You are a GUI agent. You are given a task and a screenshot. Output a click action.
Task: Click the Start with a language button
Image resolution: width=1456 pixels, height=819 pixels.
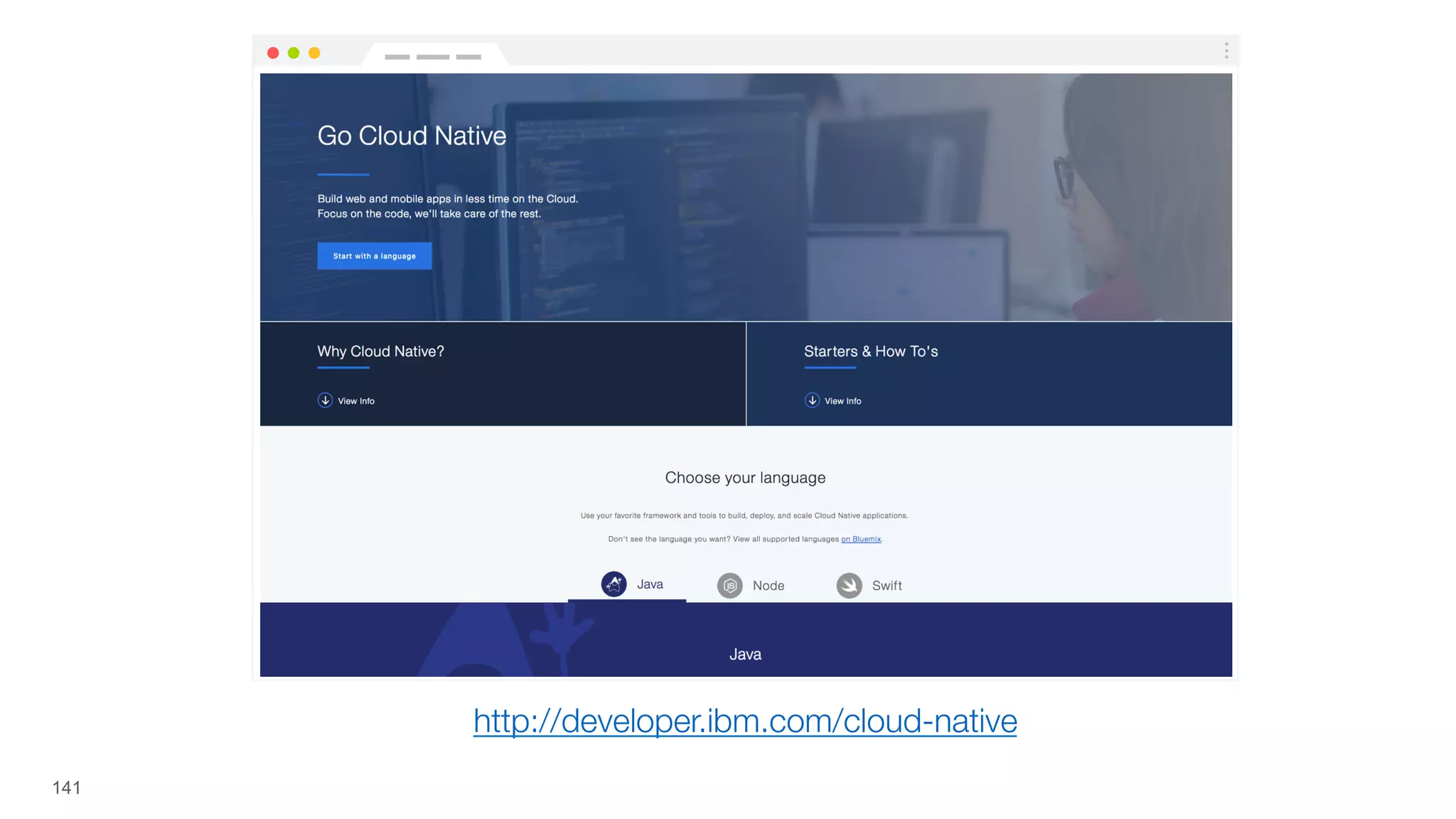tap(374, 256)
